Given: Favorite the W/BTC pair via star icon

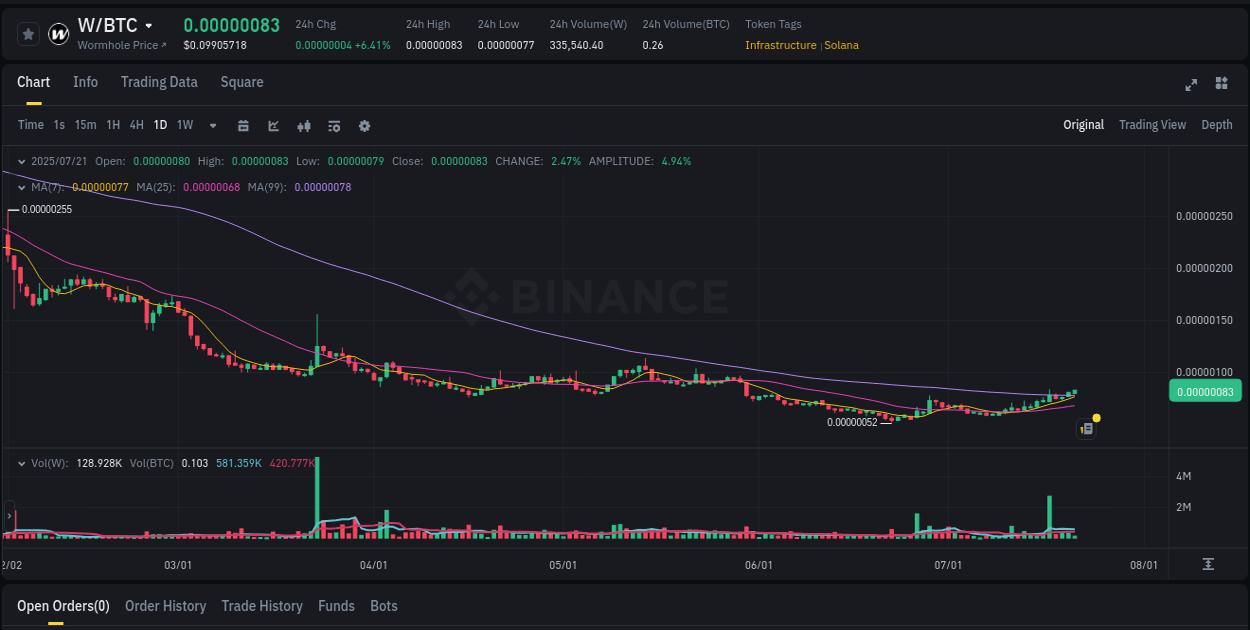Looking at the screenshot, I should 27,33.
